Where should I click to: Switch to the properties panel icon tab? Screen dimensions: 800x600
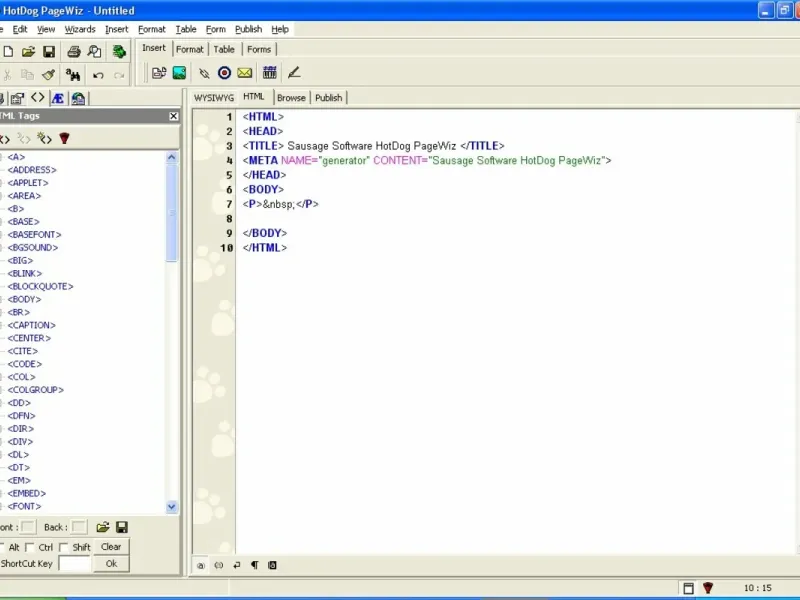(x=17, y=98)
